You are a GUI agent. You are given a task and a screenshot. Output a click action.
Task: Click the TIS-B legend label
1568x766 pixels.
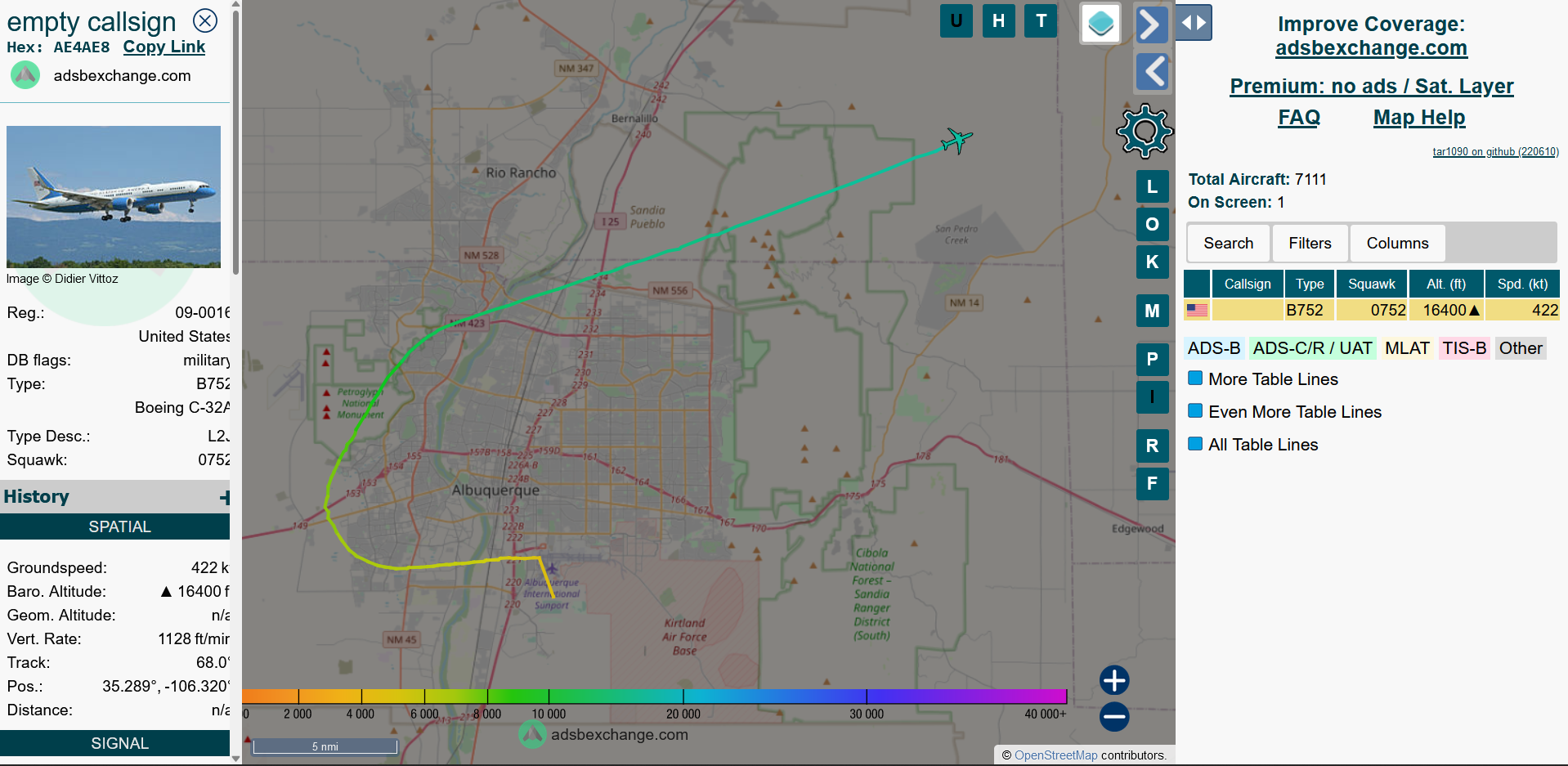pyautogui.click(x=1464, y=348)
